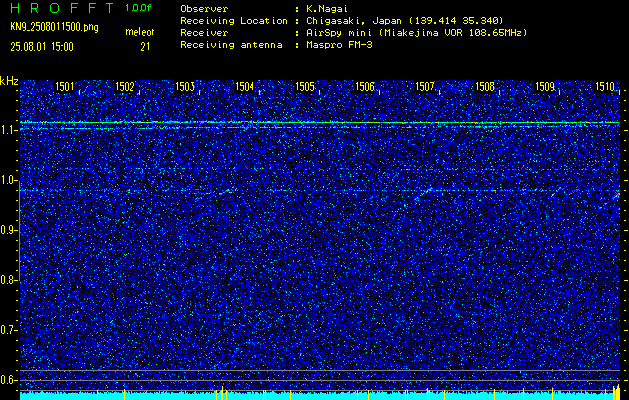The width and height of the screenshot is (629, 400).
Task: Click the 1503 time marker label
Action: tap(185, 87)
